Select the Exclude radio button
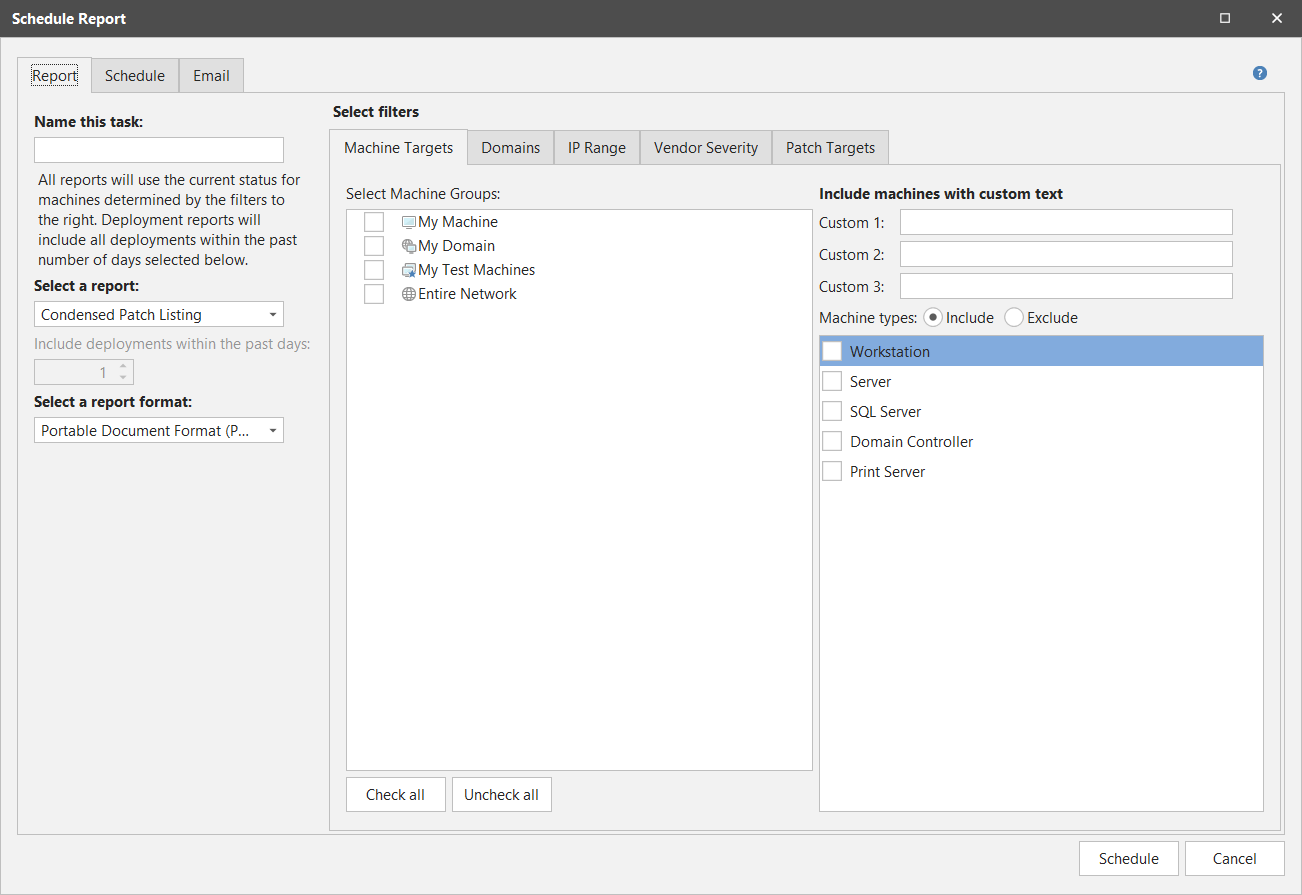 (x=1014, y=317)
